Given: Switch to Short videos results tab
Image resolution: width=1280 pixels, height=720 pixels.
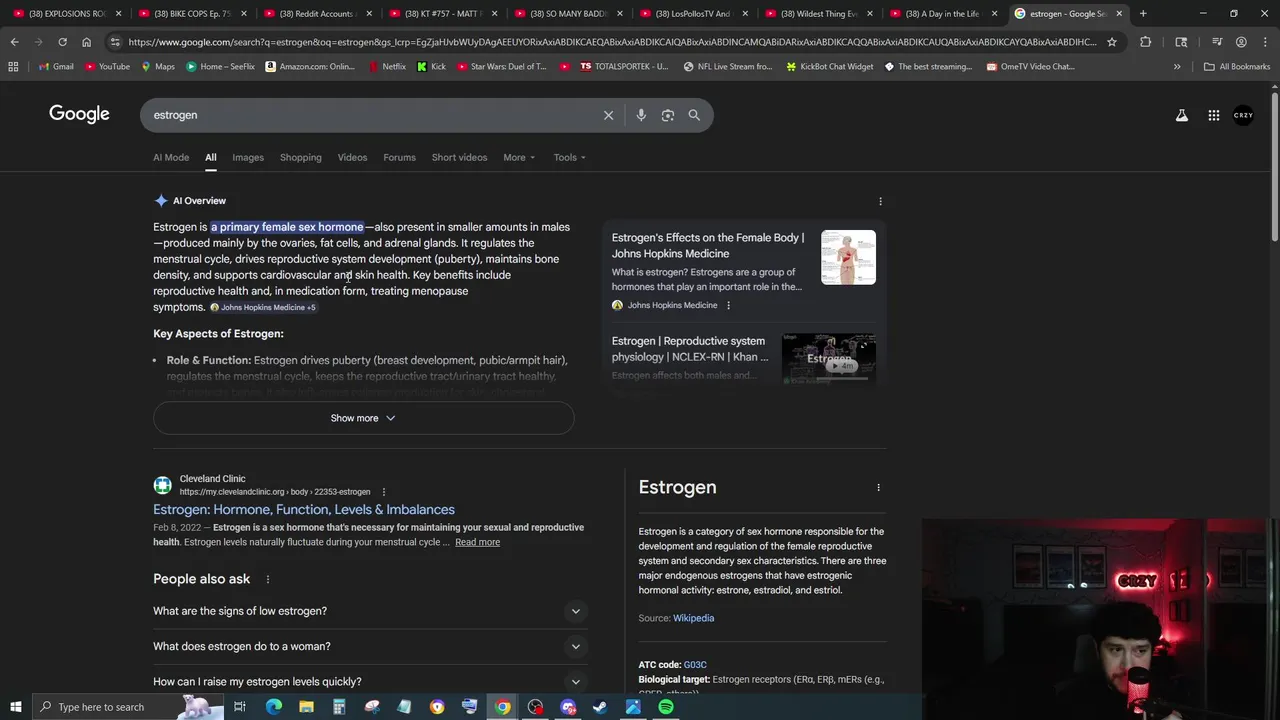Looking at the screenshot, I should click(459, 157).
